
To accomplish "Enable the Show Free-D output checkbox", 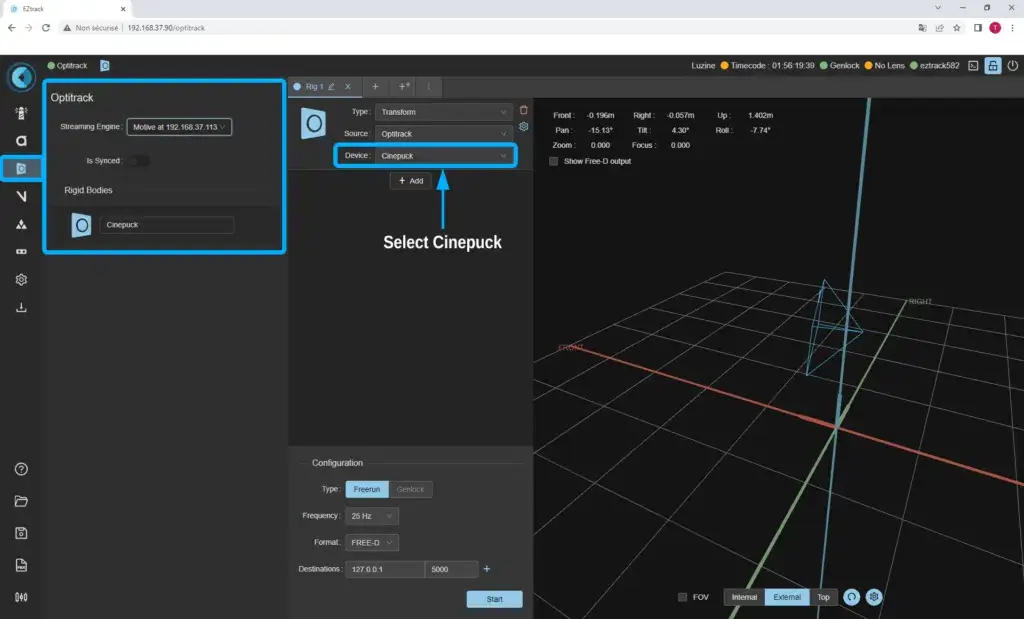I will [554, 161].
